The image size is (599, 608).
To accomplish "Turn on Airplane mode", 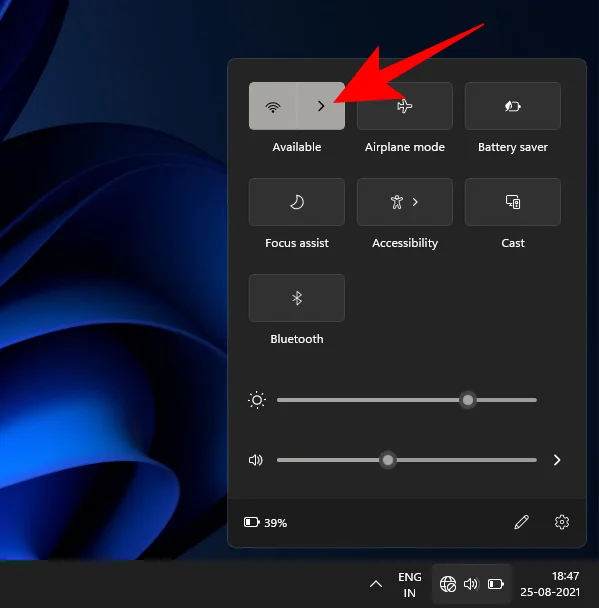I will 405,106.
